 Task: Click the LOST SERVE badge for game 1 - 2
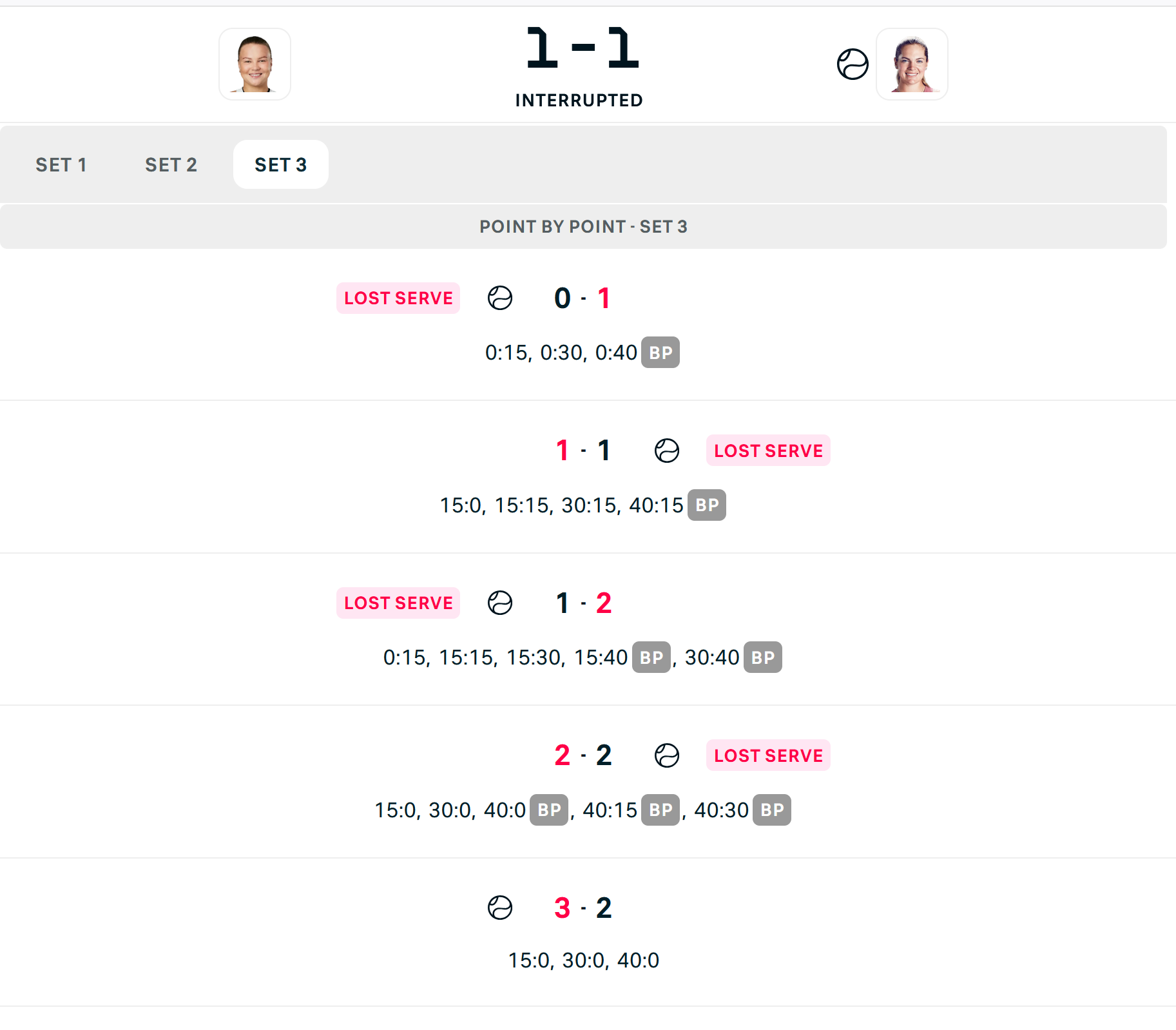(x=398, y=603)
